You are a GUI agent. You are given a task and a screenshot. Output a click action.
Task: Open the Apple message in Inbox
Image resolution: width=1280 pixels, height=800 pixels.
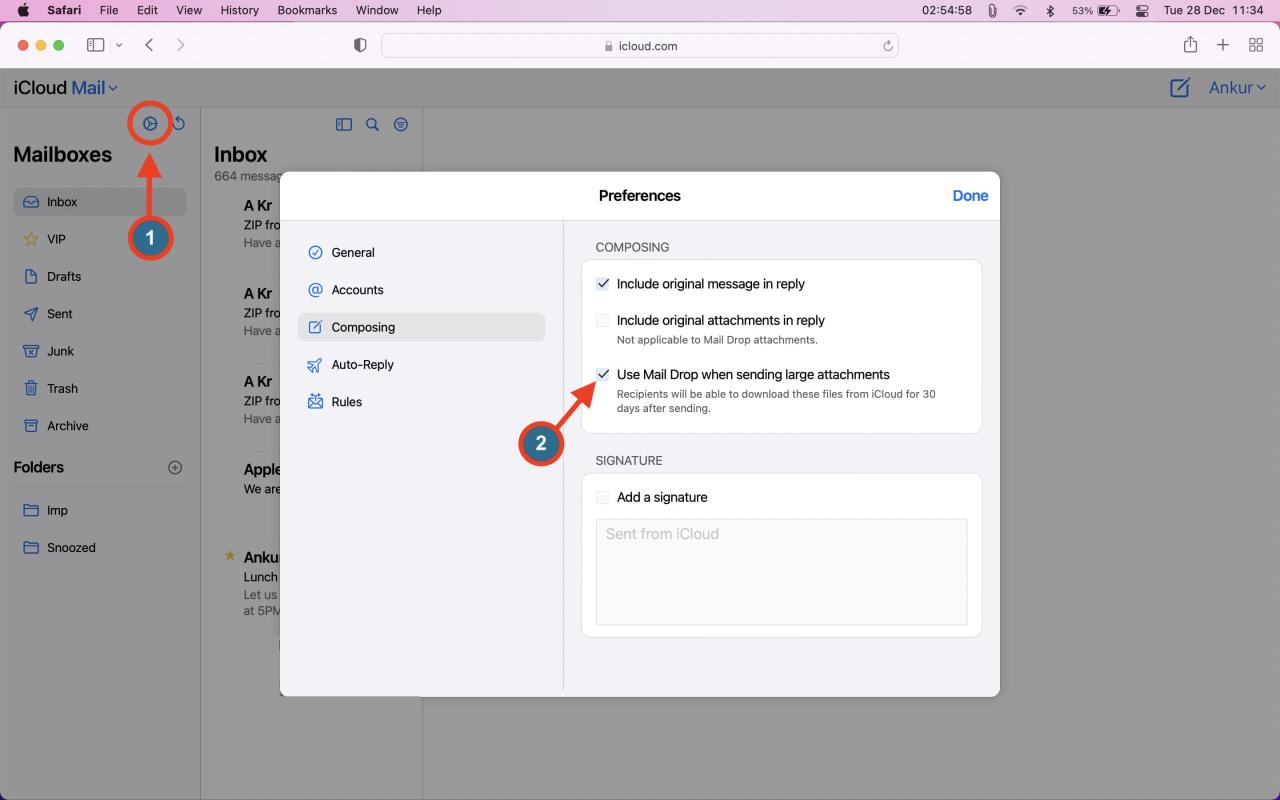pyautogui.click(x=262, y=478)
